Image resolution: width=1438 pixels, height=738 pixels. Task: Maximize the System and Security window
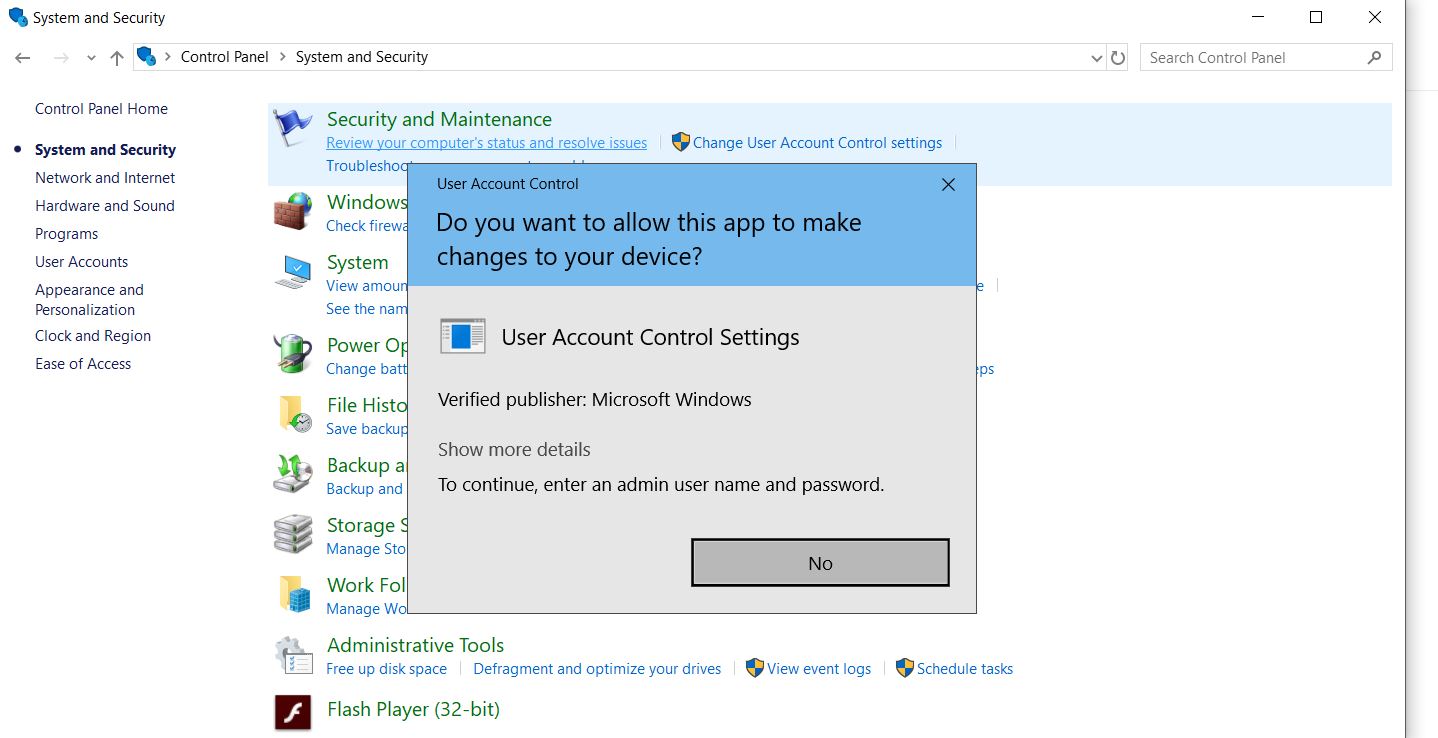coord(1316,17)
